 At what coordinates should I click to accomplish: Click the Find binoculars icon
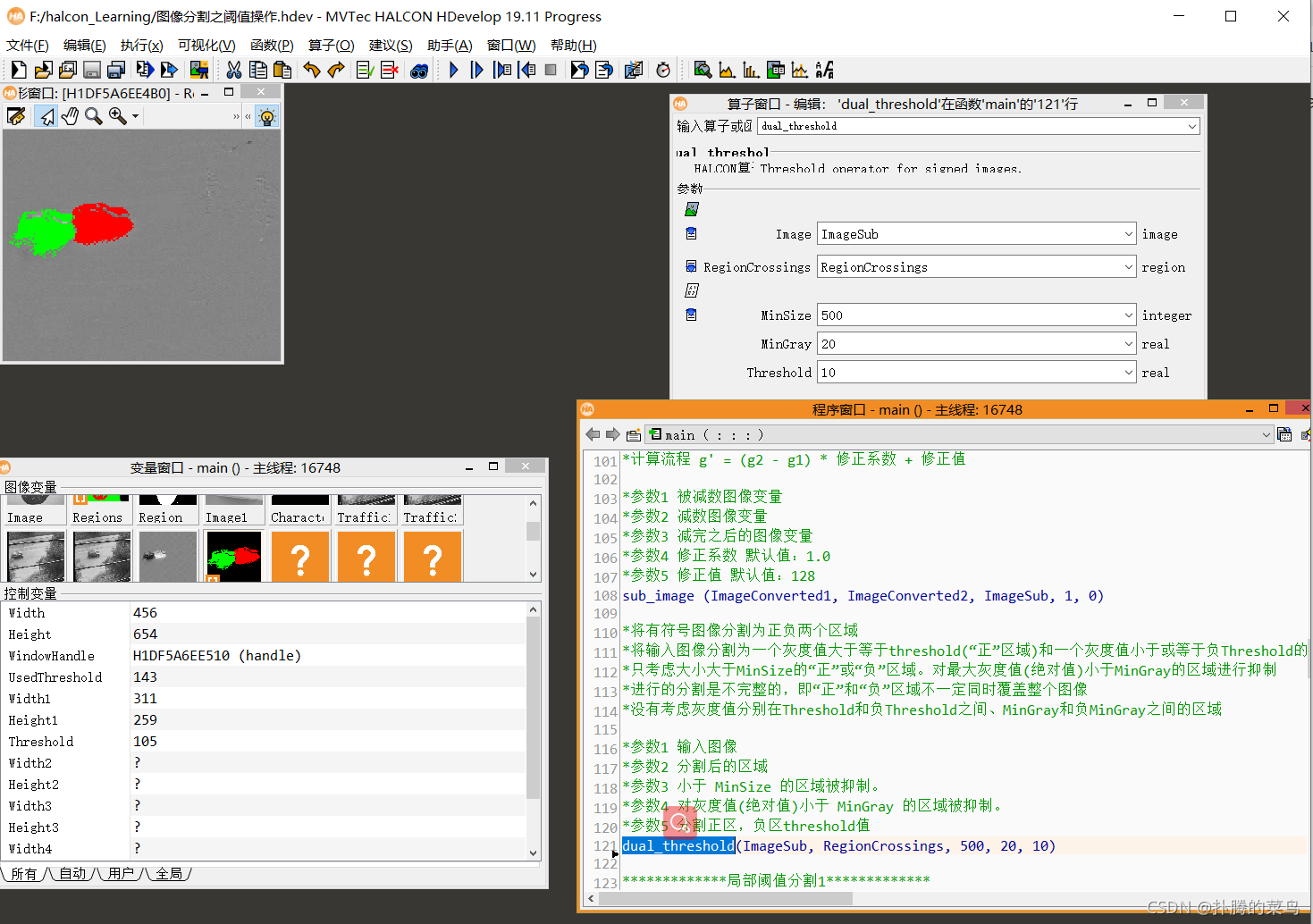[x=419, y=70]
